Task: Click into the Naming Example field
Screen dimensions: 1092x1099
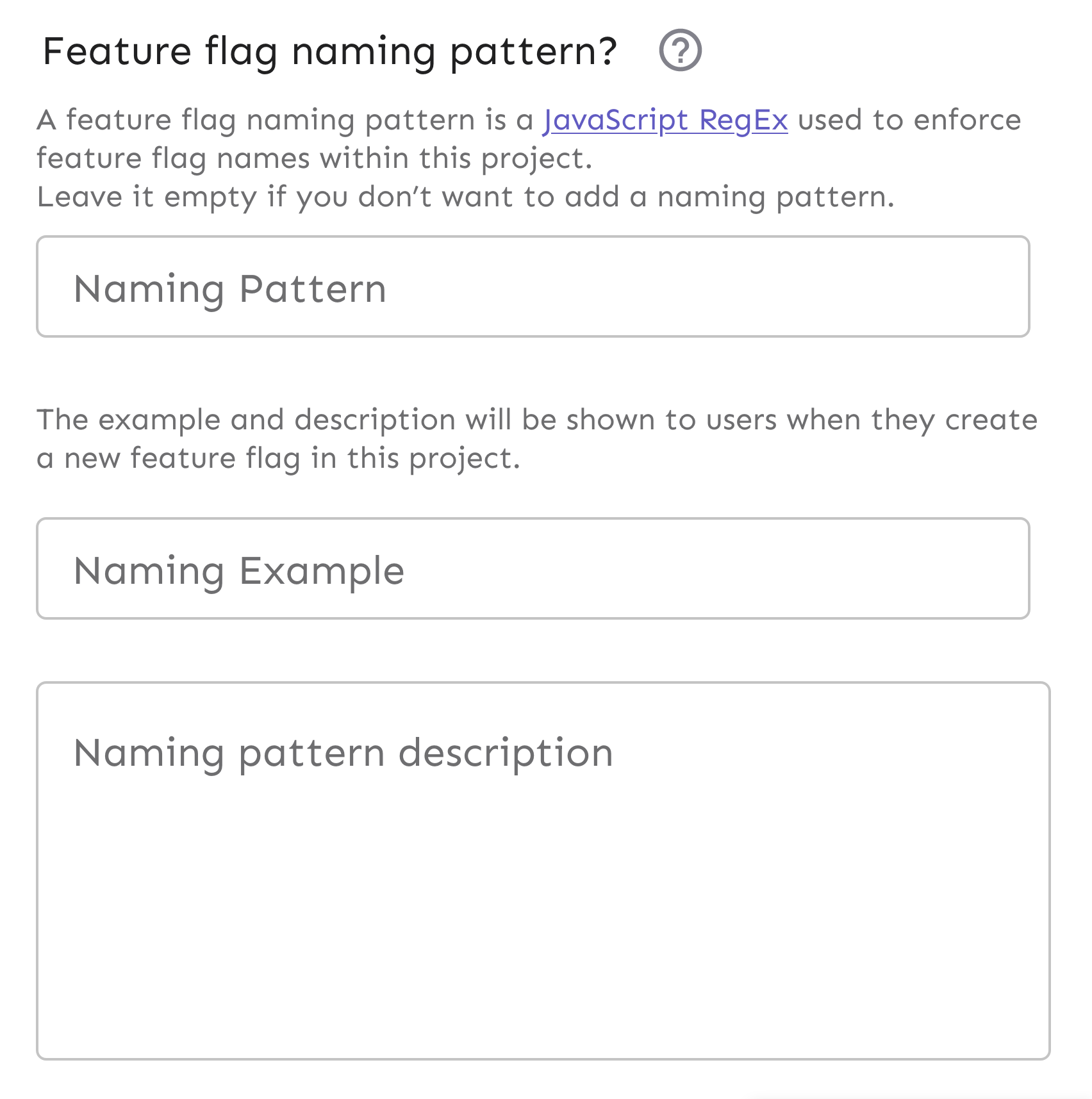Action: click(x=533, y=568)
